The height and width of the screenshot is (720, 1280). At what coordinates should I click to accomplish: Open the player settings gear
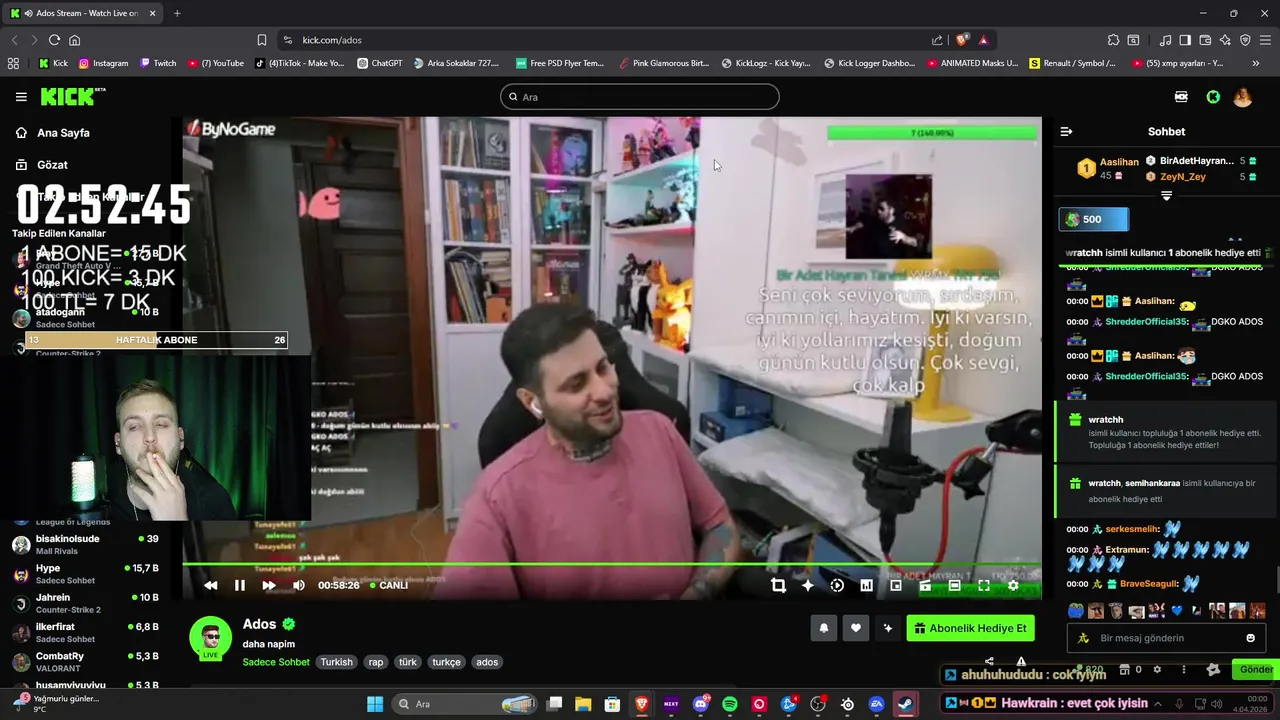(x=1013, y=585)
